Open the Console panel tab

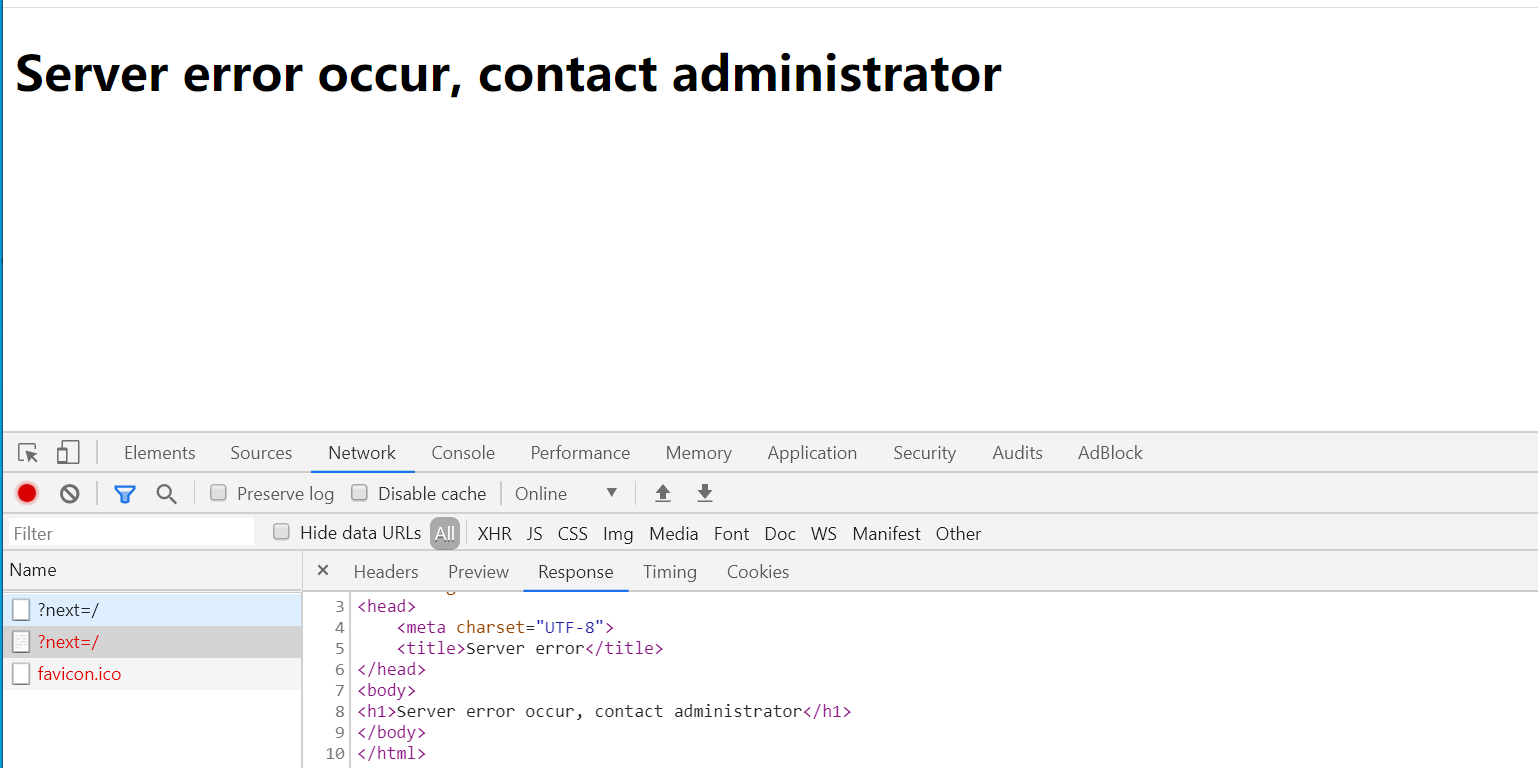[x=463, y=453]
